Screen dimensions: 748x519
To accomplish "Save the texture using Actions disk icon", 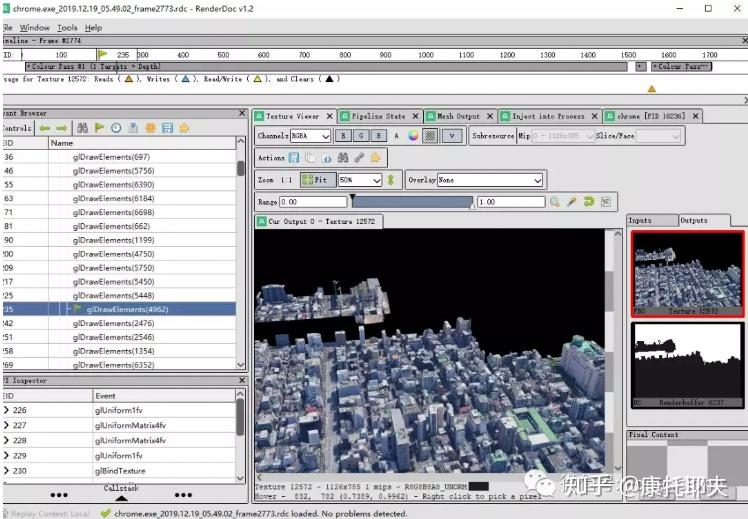I will pos(294,157).
